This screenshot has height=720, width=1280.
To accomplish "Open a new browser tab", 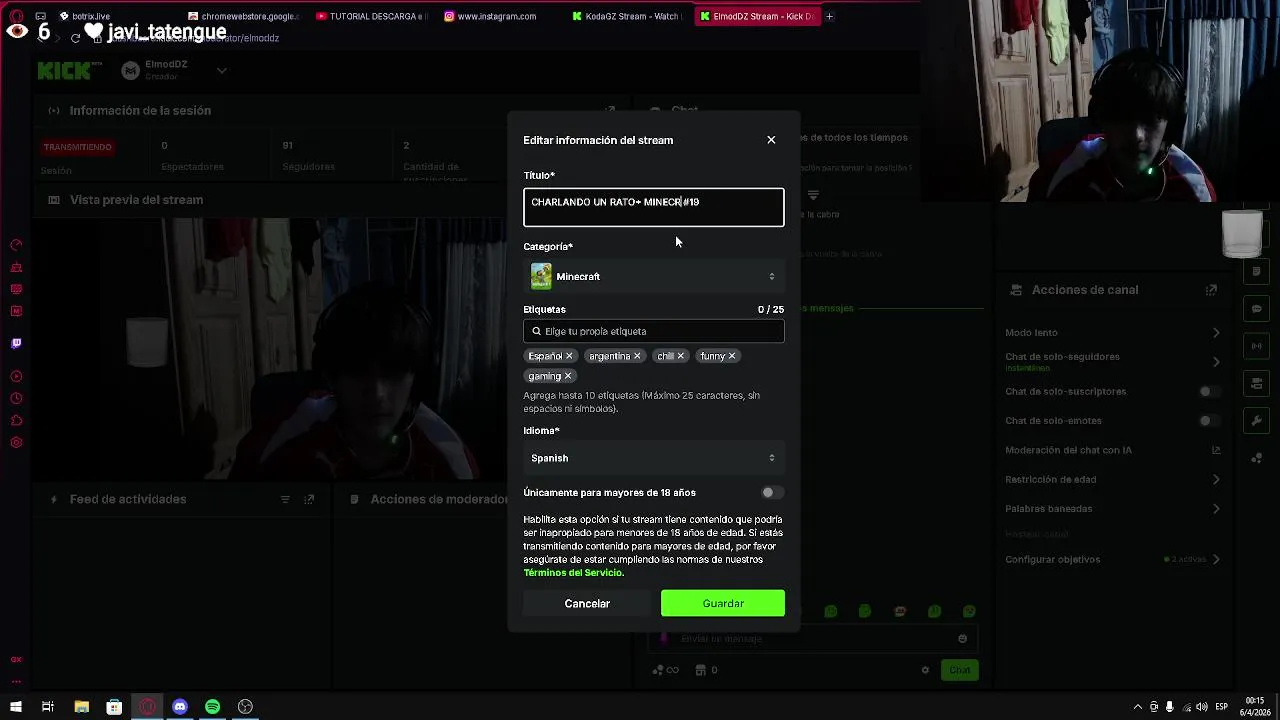I will (829, 16).
